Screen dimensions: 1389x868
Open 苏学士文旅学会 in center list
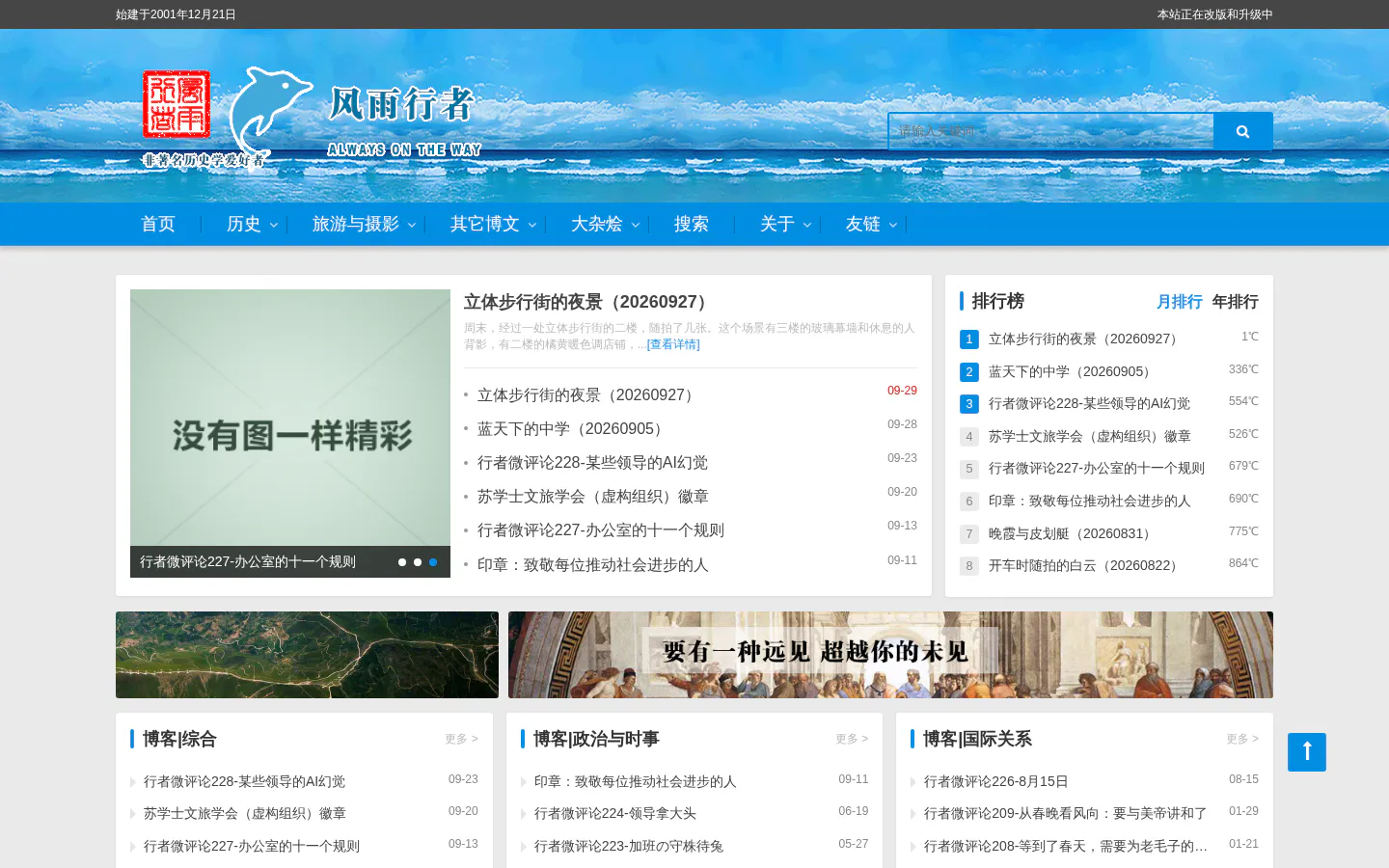(x=593, y=497)
